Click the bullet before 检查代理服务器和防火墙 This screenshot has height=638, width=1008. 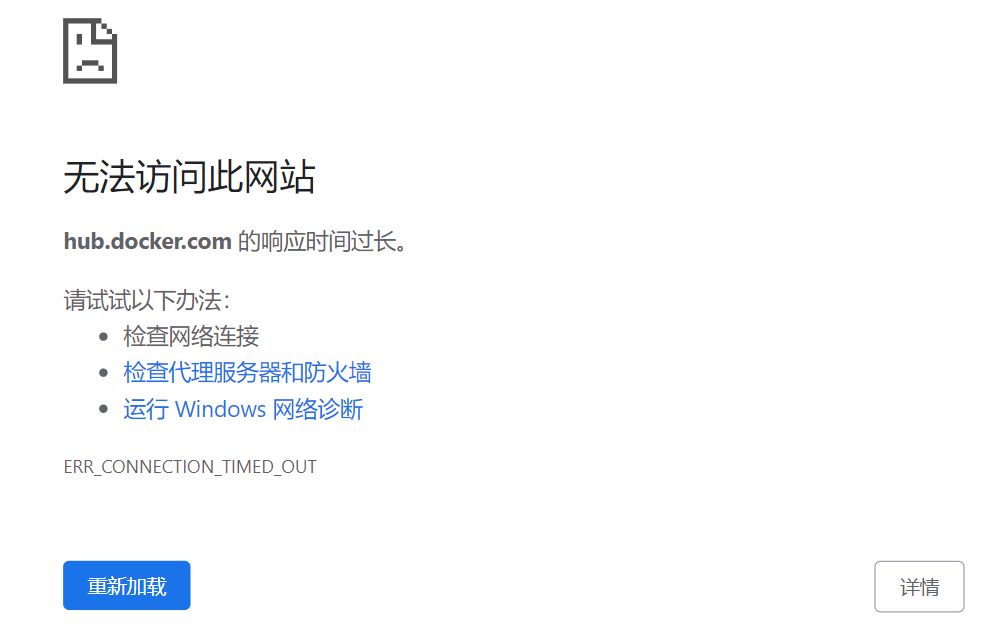click(x=104, y=372)
